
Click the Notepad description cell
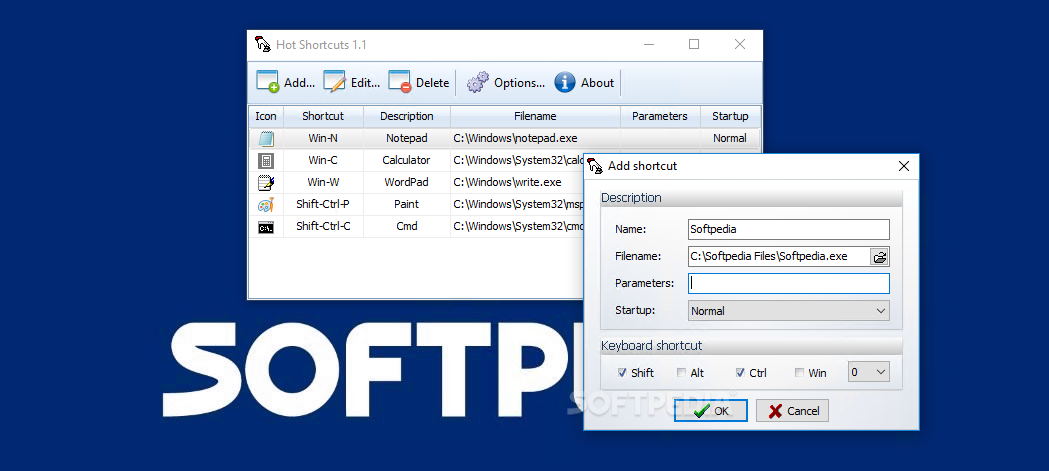click(x=407, y=138)
